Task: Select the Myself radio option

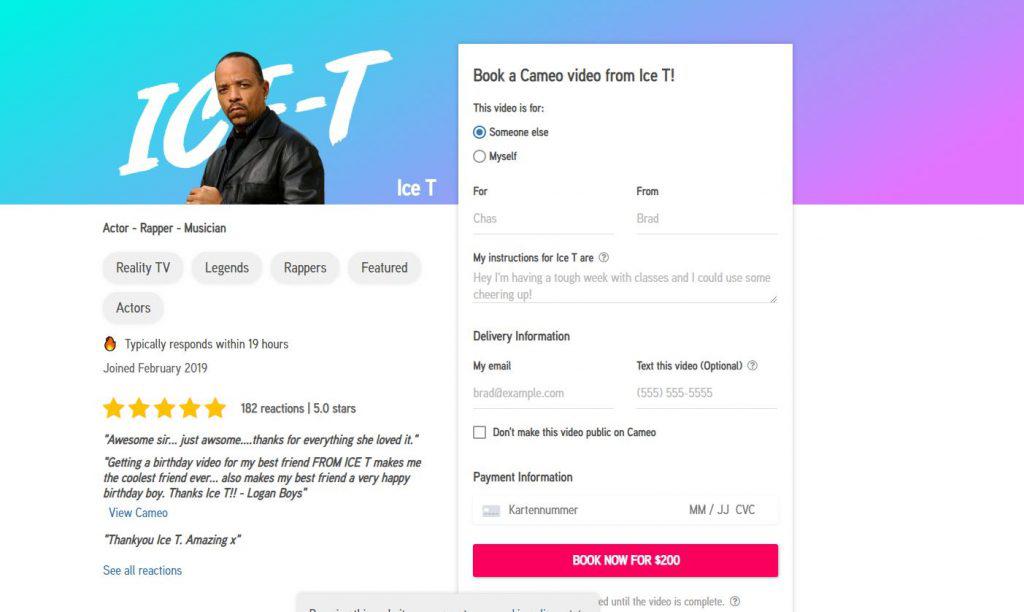Action: click(479, 157)
